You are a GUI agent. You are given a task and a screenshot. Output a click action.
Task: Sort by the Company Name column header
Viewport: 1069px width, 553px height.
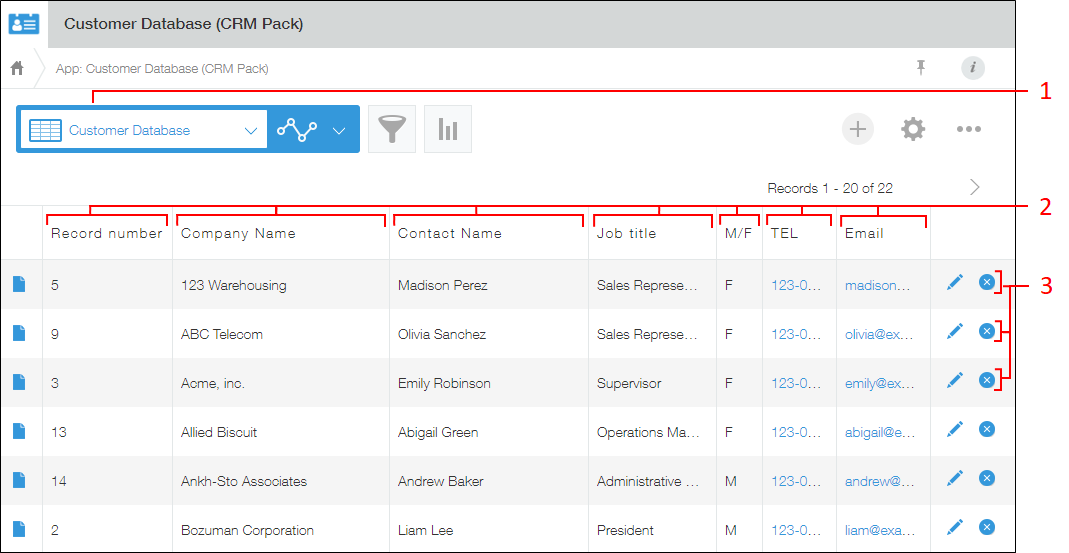(x=238, y=233)
